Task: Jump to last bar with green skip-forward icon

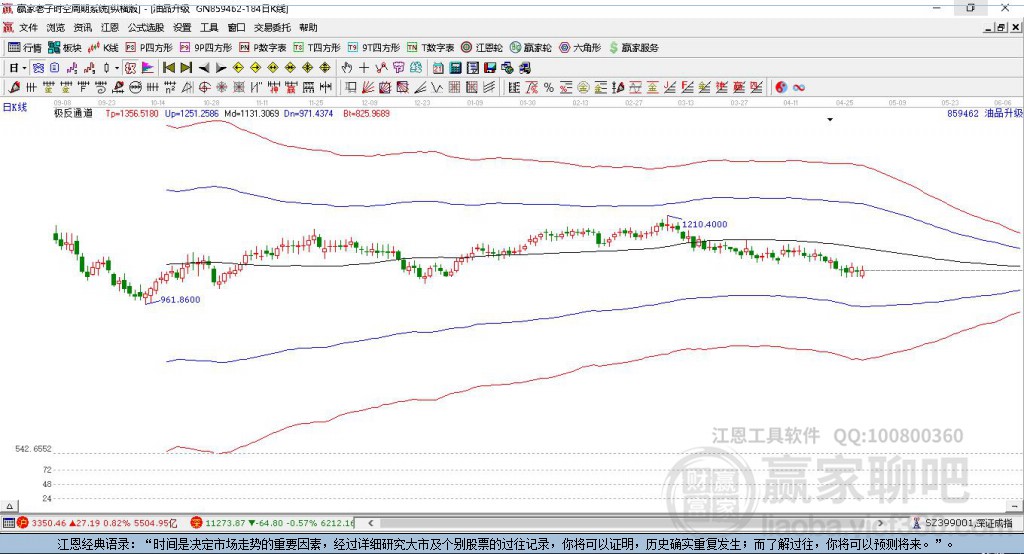Action: pyautogui.click(x=186, y=68)
